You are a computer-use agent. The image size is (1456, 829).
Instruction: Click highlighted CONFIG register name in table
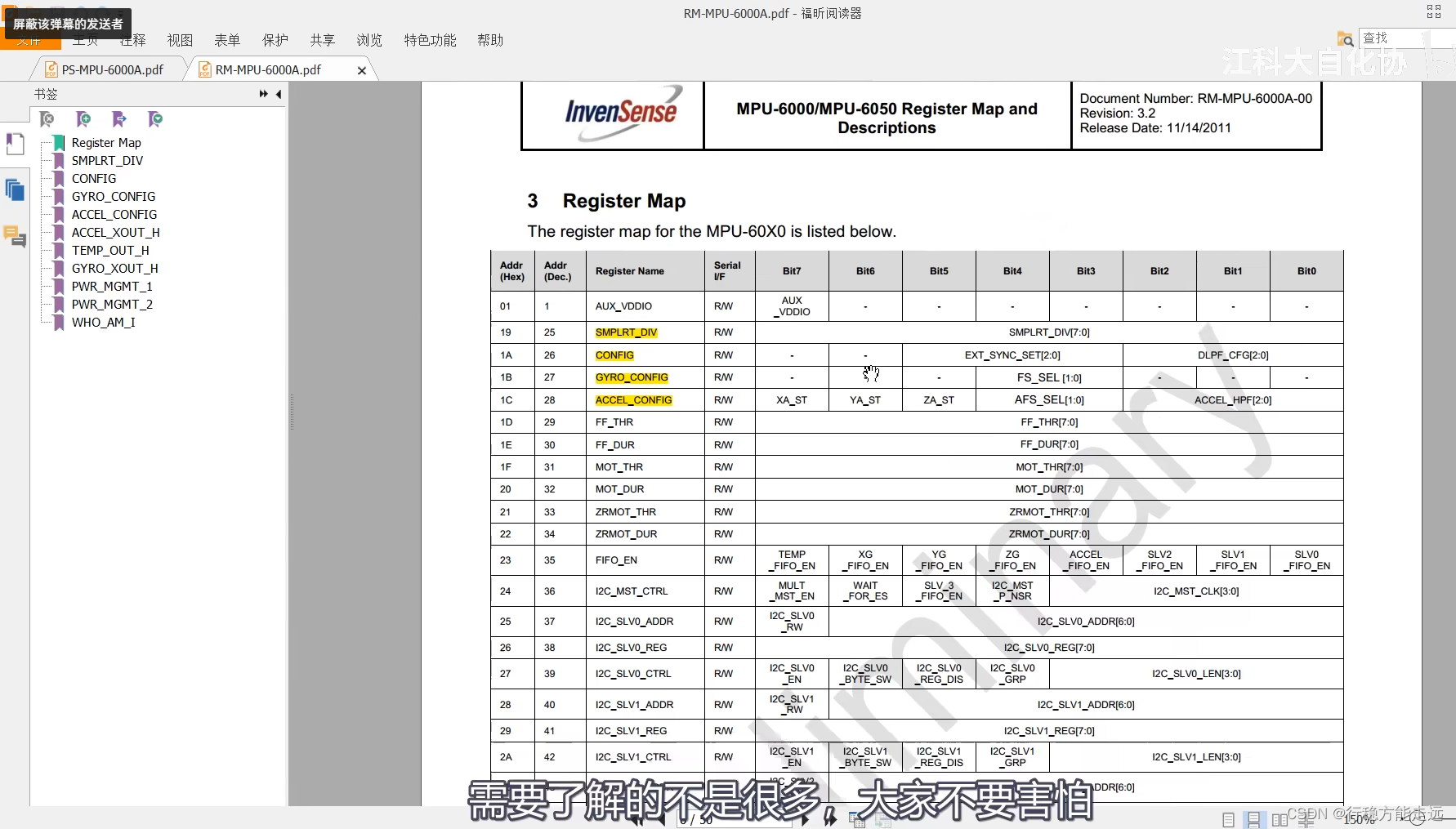(614, 355)
